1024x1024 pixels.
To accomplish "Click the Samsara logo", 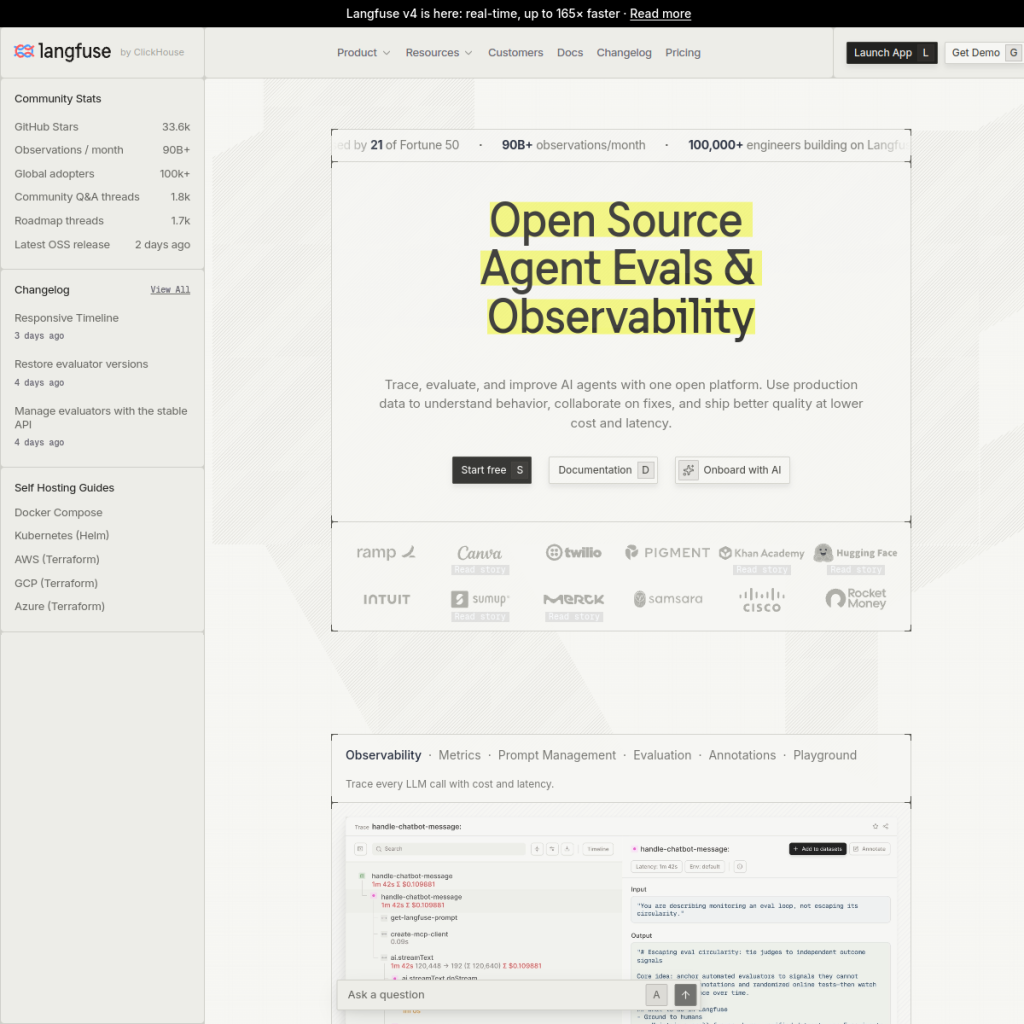I will point(668,599).
